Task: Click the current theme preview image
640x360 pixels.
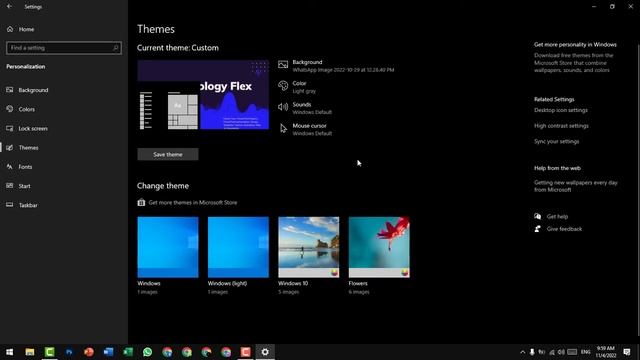Action: [203, 95]
